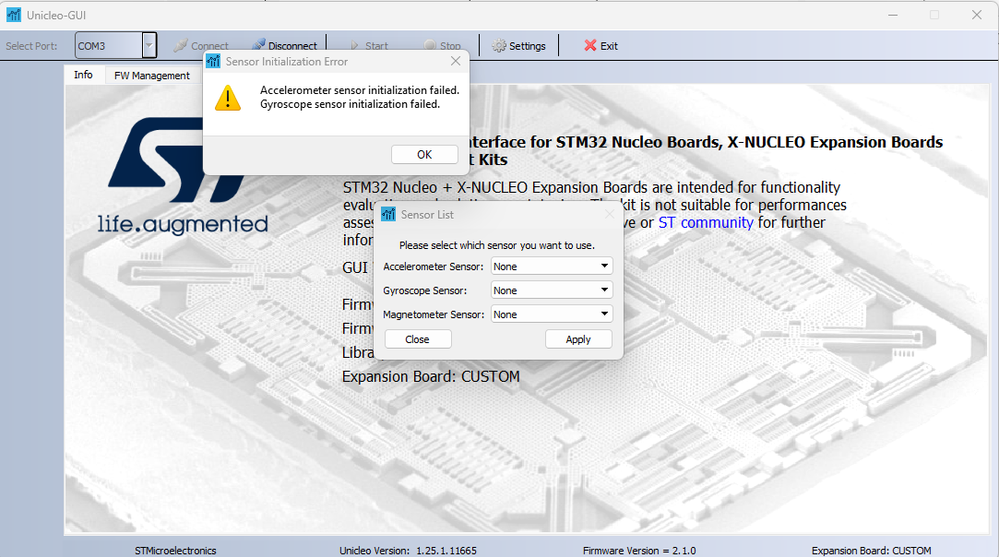This screenshot has height=557, width=999.
Task: Click Close in the Sensor List dialog
Action: pyautogui.click(x=418, y=339)
